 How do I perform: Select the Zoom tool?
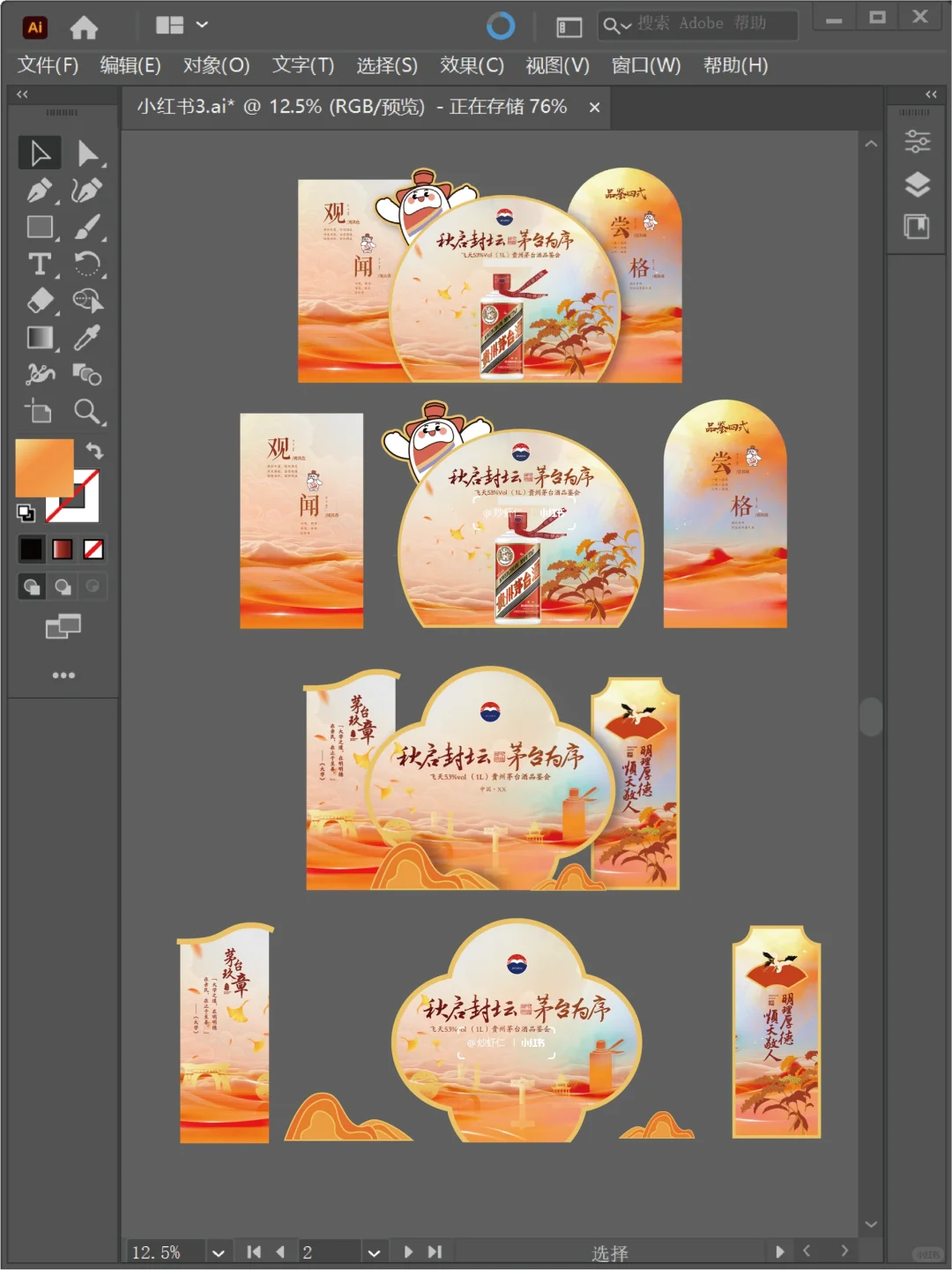click(87, 412)
